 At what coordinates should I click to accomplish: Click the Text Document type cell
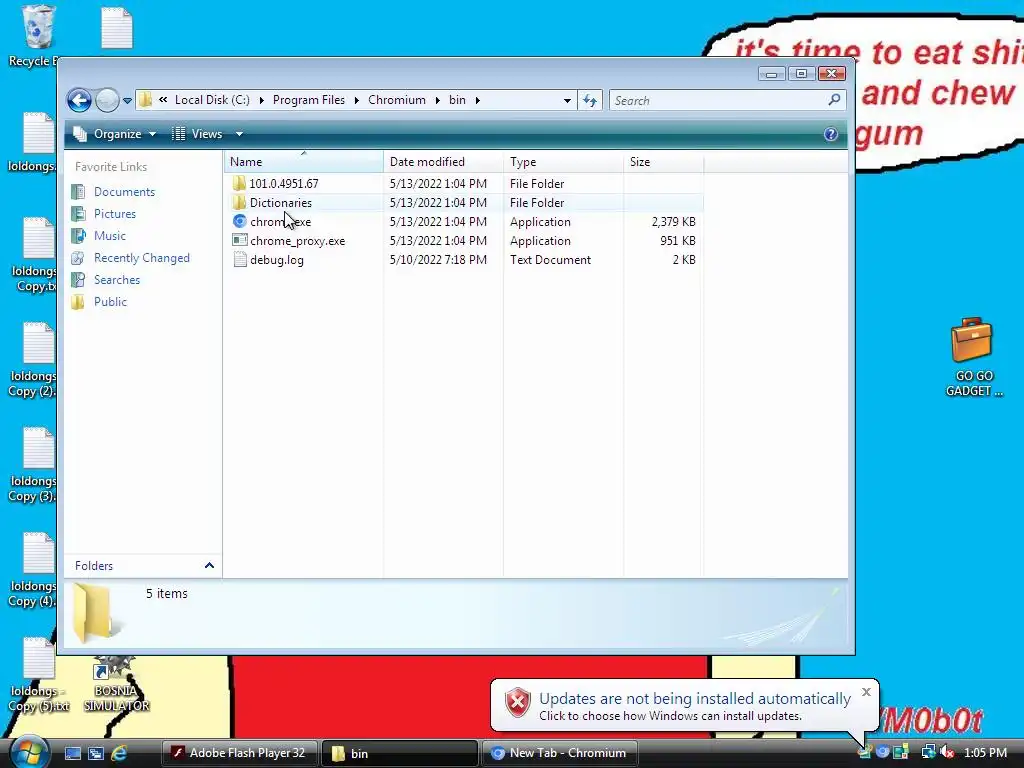551,260
